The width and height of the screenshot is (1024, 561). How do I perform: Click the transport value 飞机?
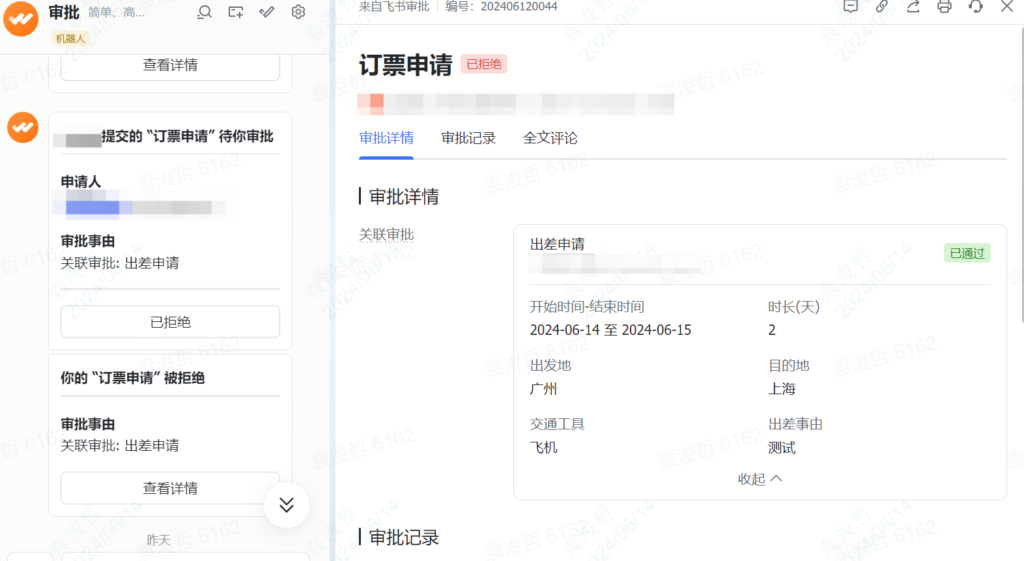click(543, 448)
